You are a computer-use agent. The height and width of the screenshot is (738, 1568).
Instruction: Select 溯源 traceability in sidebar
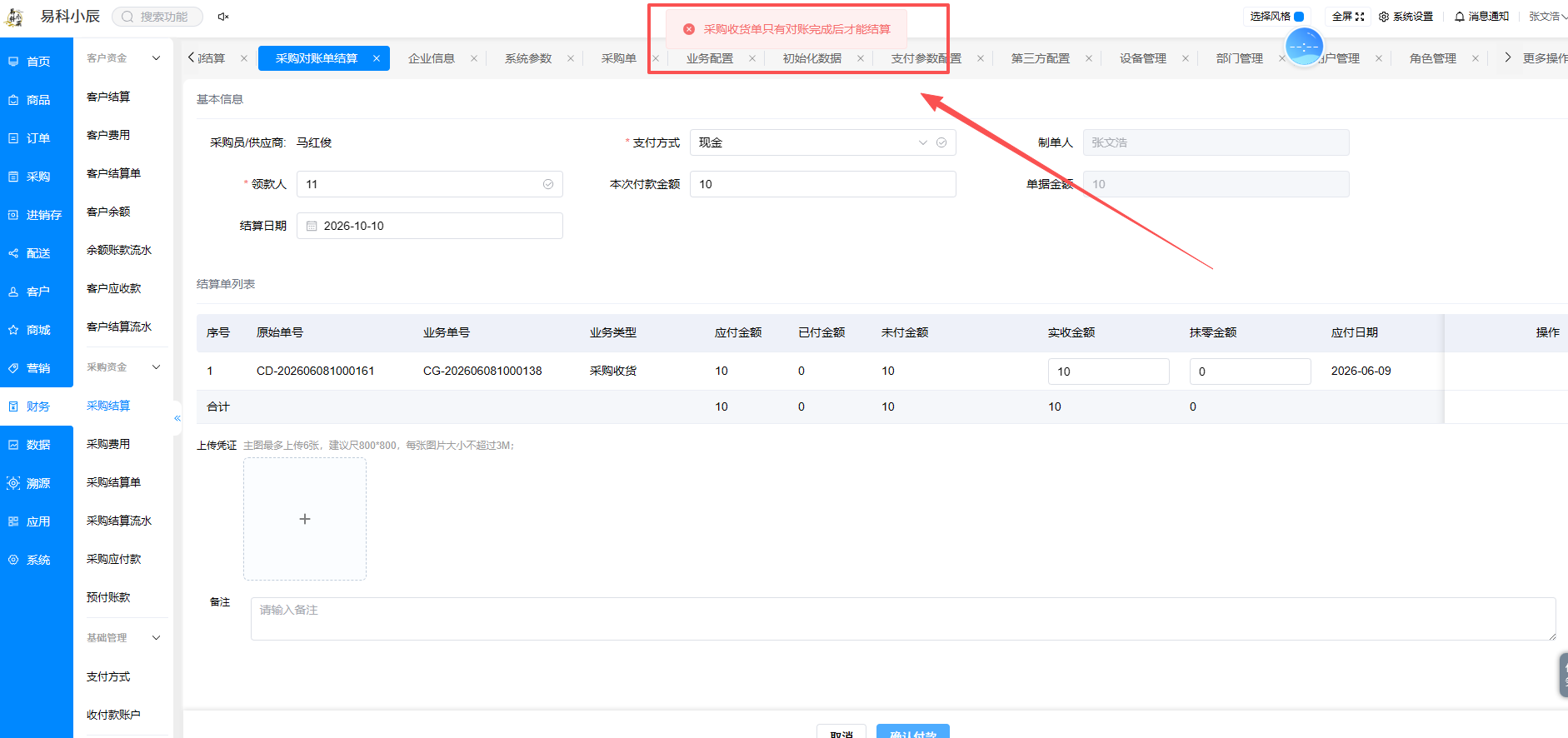pyautogui.click(x=37, y=483)
